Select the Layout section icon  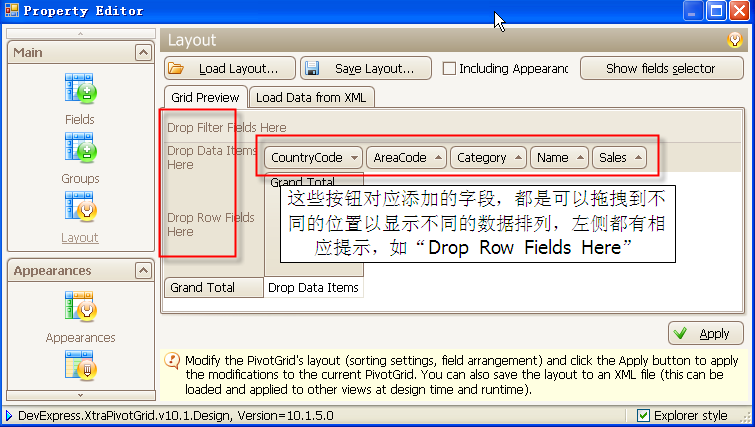pyautogui.click(x=80, y=207)
